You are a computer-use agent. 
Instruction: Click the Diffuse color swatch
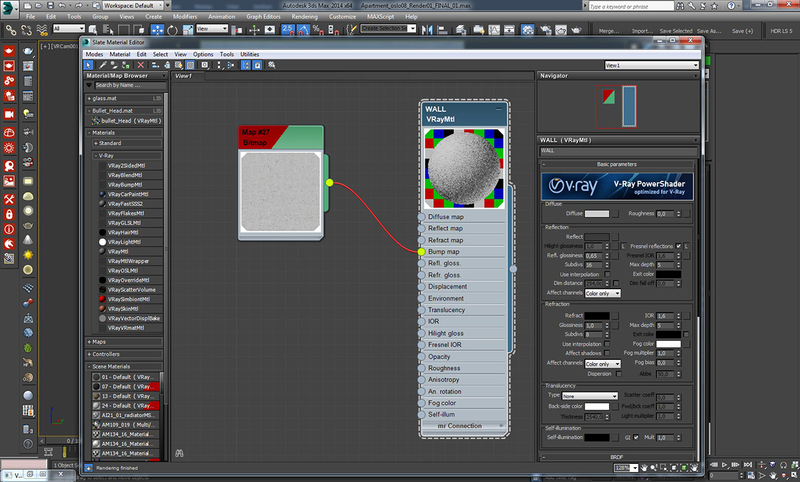click(x=597, y=214)
